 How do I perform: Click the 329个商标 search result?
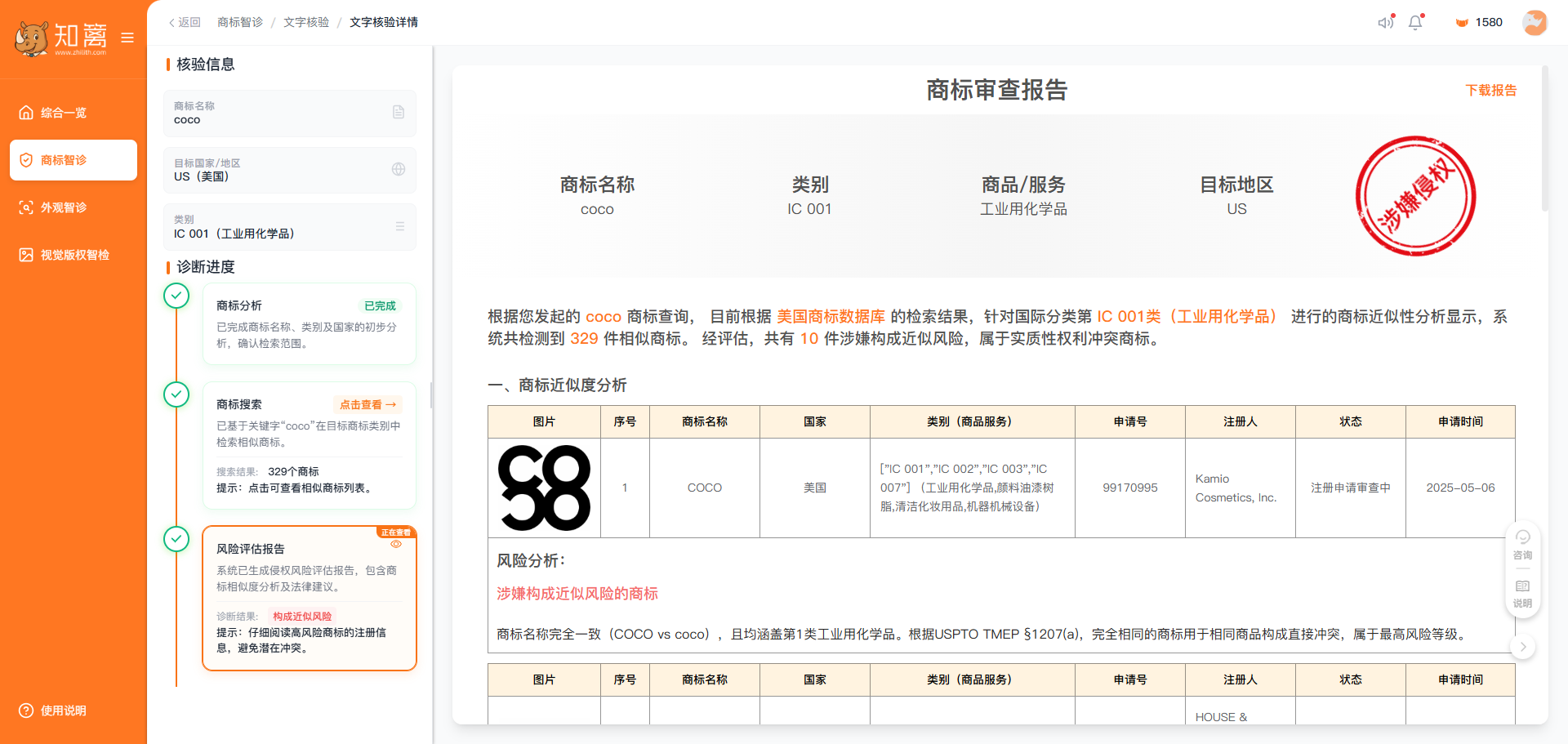point(293,471)
